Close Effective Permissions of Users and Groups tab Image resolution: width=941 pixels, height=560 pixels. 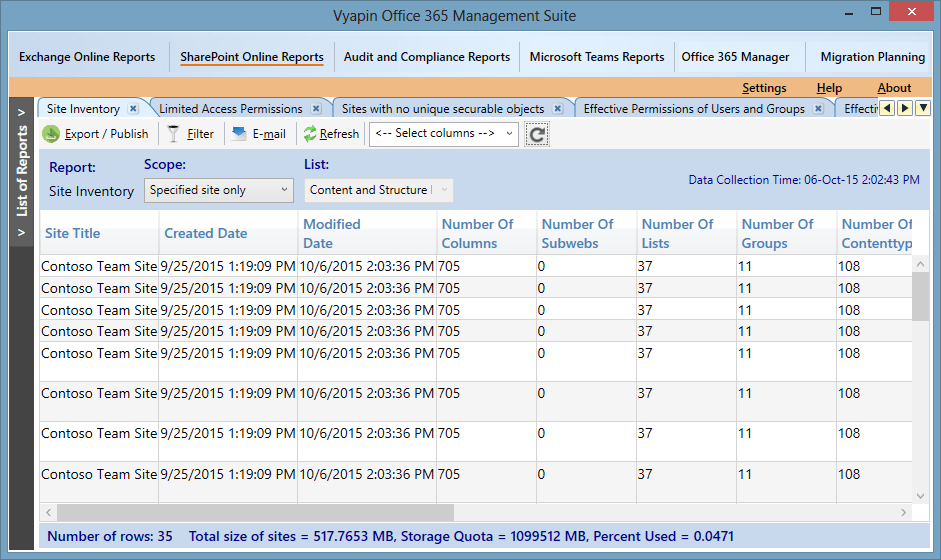tap(818, 109)
